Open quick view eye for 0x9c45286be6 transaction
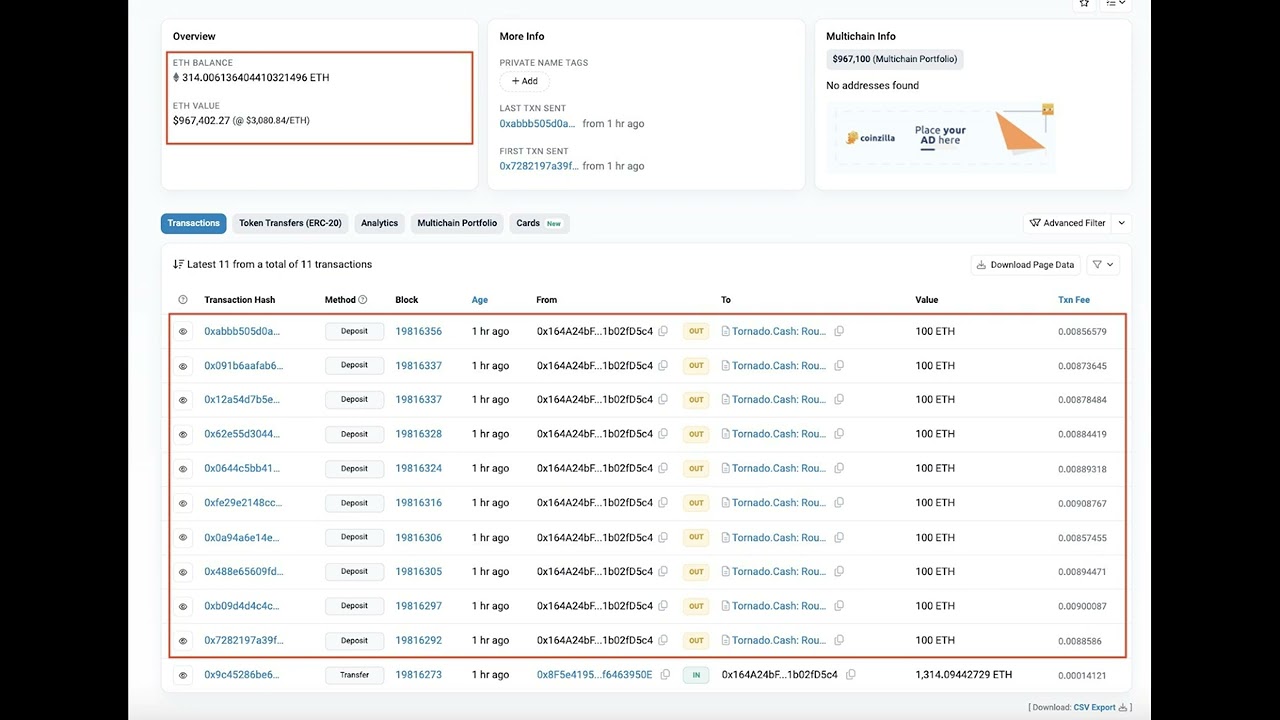The width and height of the screenshot is (1280, 720). (183, 675)
